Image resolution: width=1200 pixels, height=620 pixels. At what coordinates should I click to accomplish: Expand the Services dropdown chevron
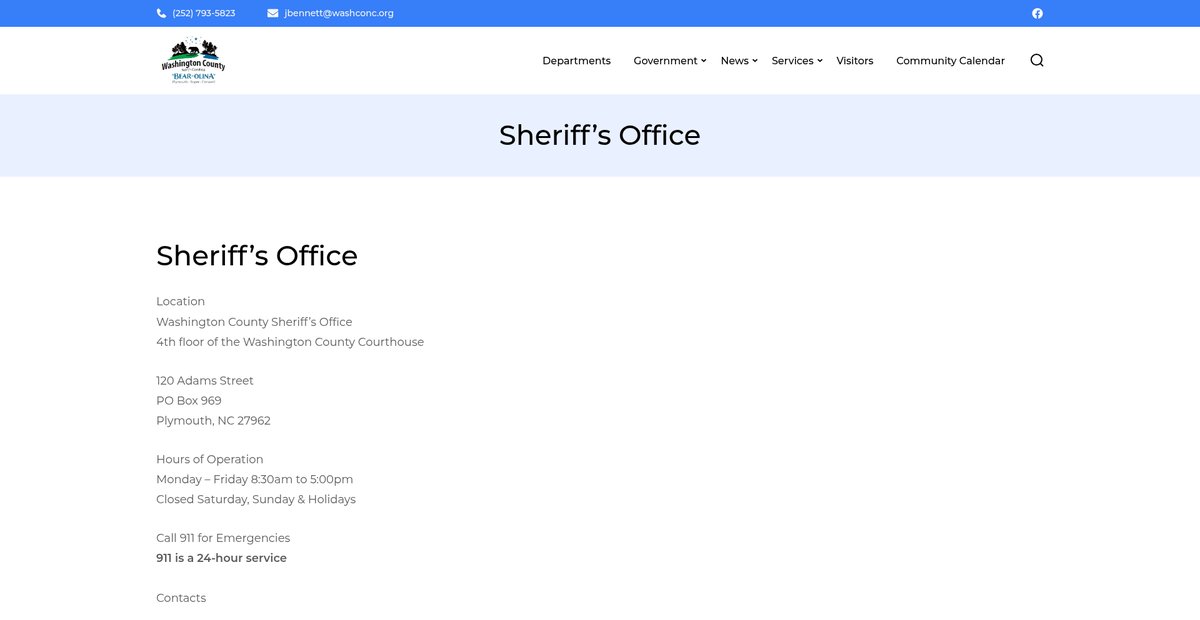point(820,61)
